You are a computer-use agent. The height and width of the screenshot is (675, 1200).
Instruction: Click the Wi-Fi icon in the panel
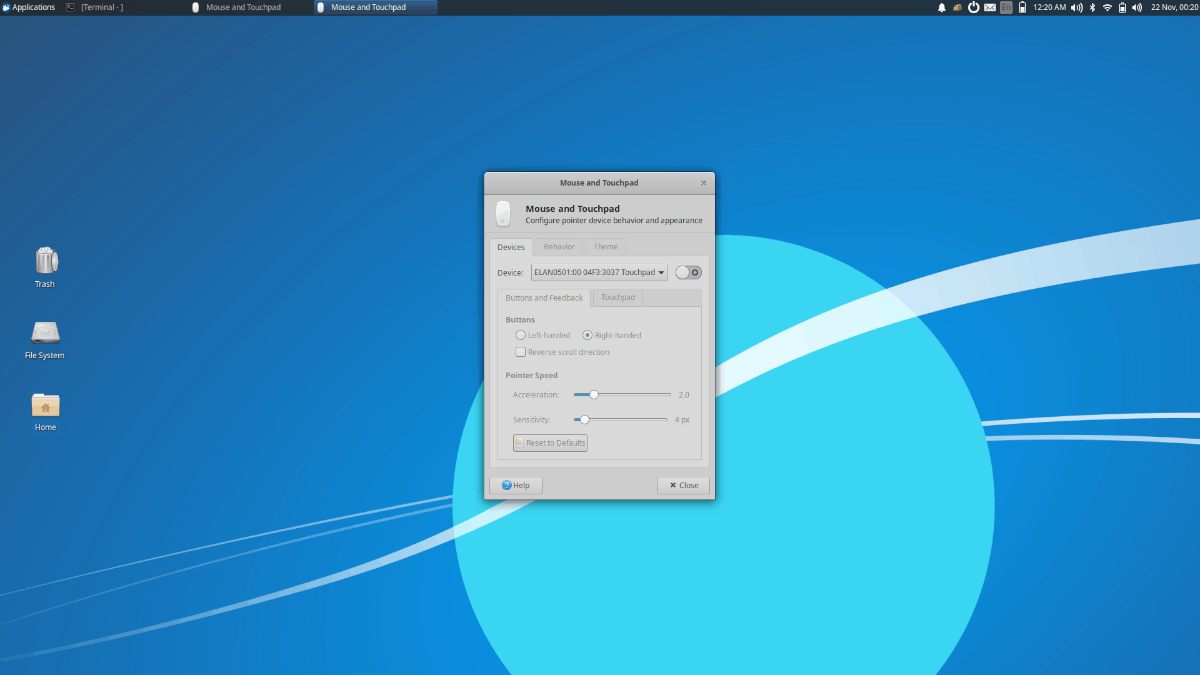click(1106, 7)
